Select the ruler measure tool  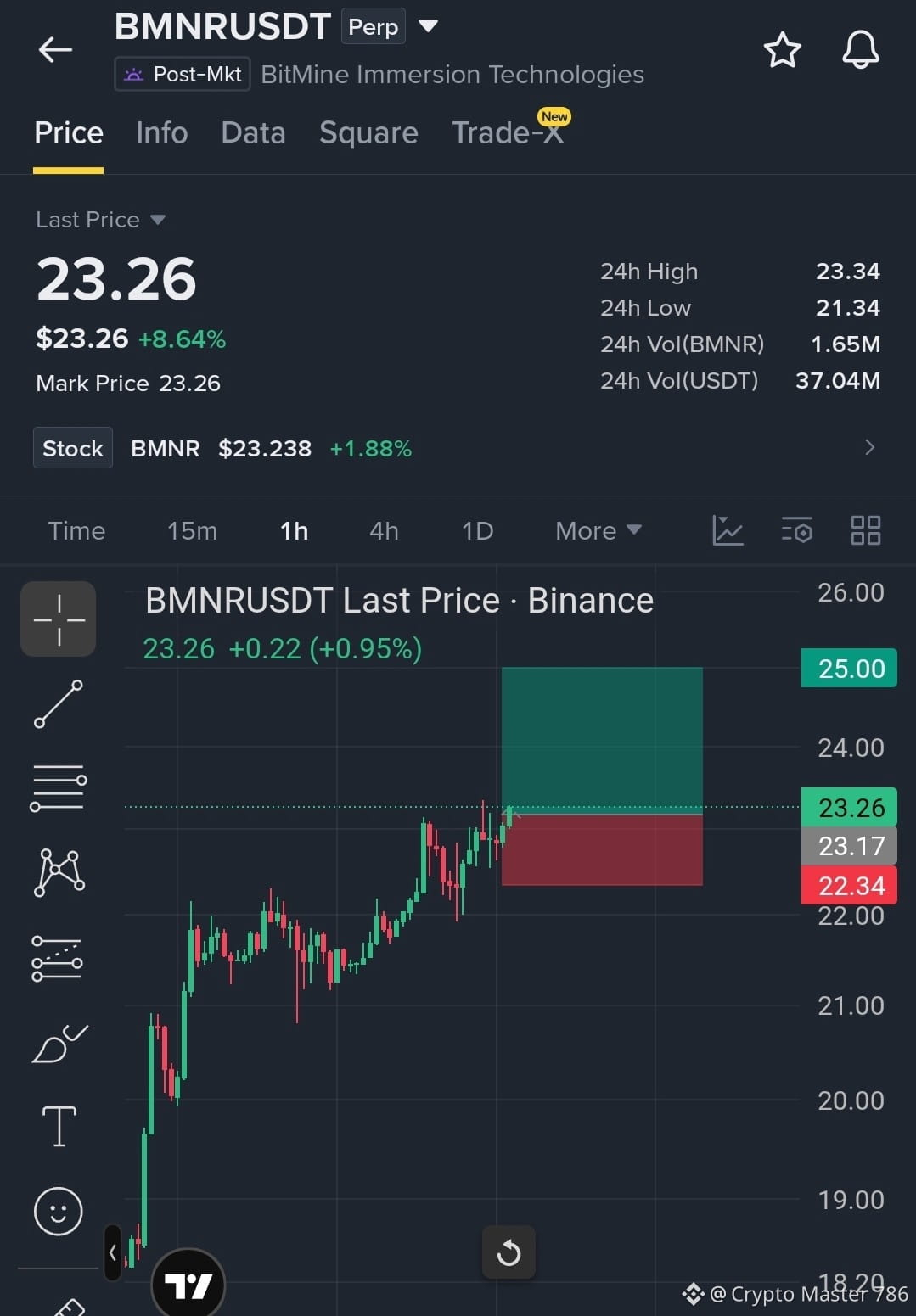pyautogui.click(x=68, y=1307)
